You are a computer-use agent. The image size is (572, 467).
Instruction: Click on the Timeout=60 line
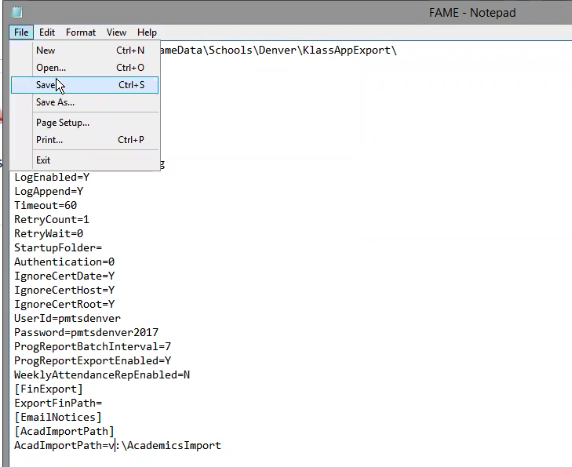[x=46, y=205]
